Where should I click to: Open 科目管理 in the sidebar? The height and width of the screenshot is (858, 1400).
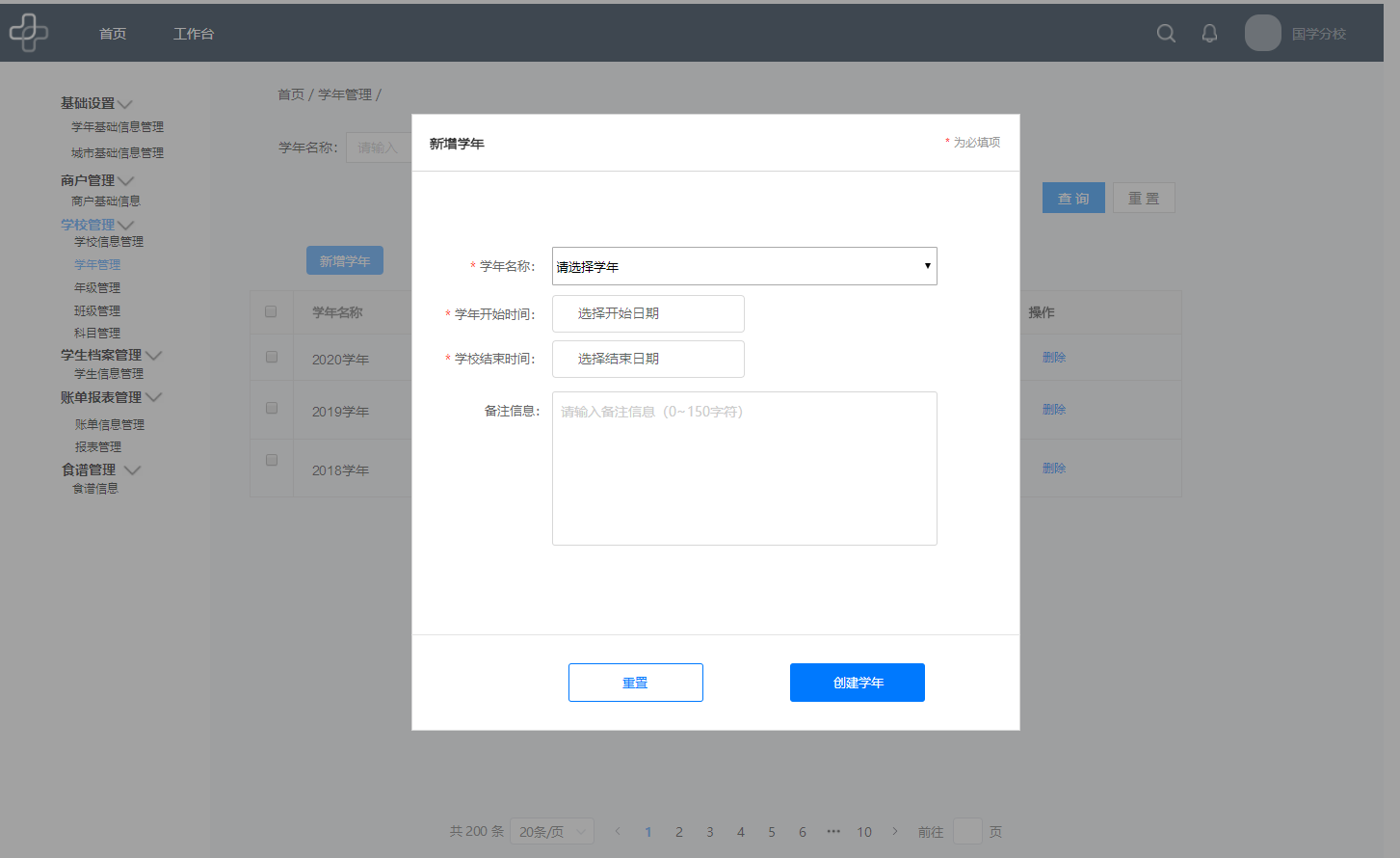point(97,333)
